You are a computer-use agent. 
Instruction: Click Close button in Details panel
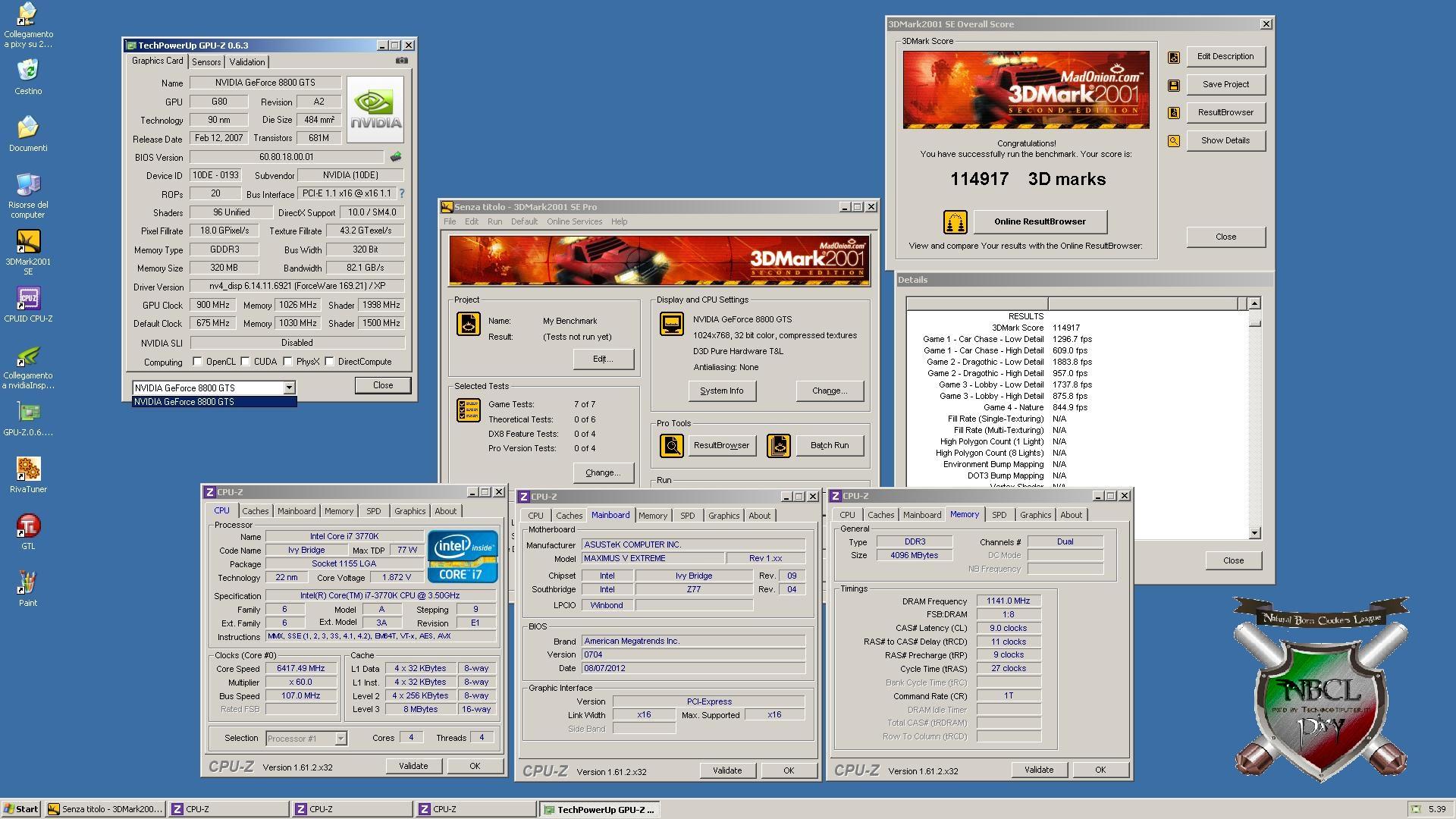coord(1233,561)
